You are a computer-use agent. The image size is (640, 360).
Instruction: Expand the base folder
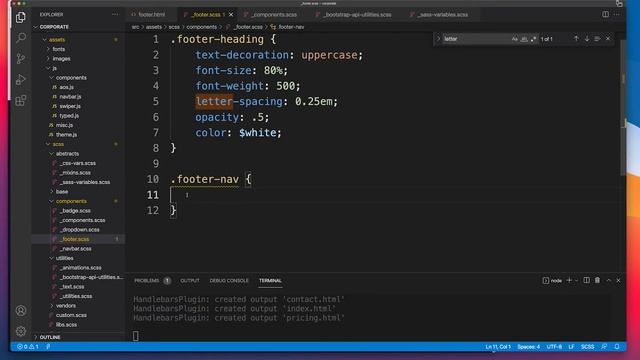pos(62,191)
